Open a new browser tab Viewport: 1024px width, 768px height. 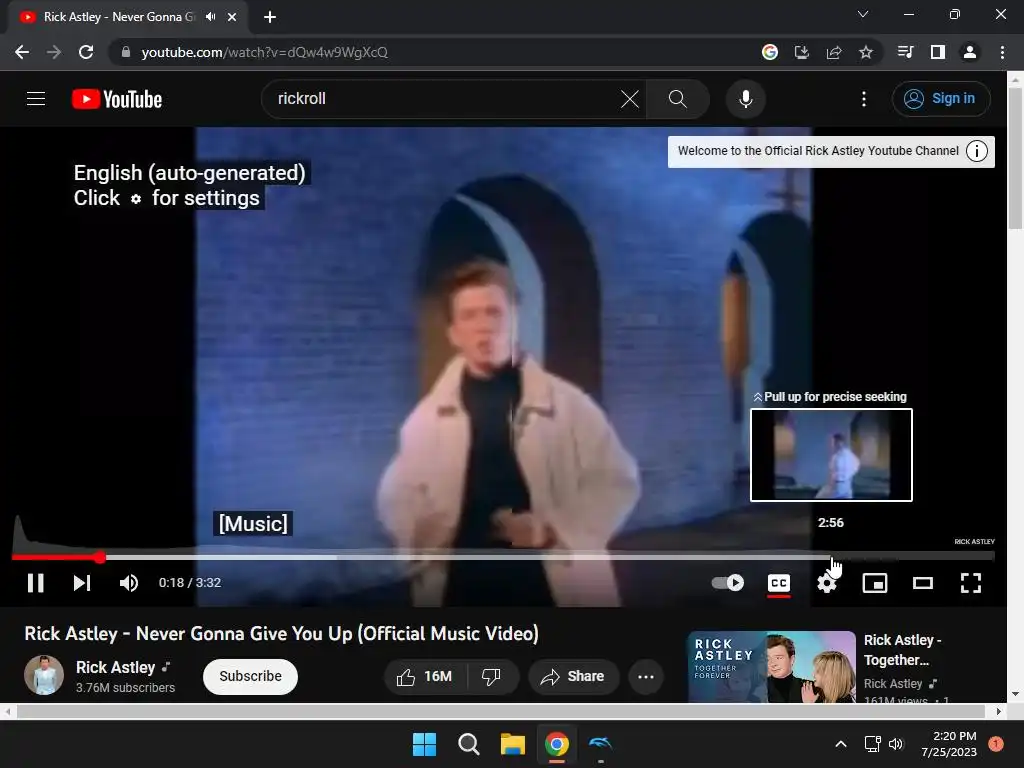point(270,17)
